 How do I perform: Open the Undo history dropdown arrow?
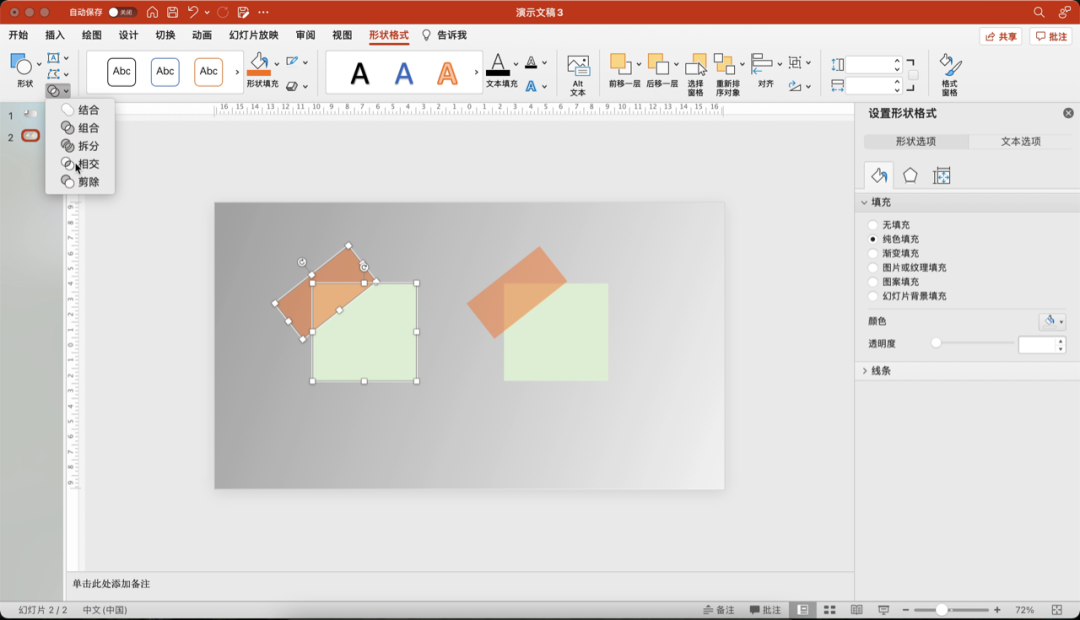(207, 12)
